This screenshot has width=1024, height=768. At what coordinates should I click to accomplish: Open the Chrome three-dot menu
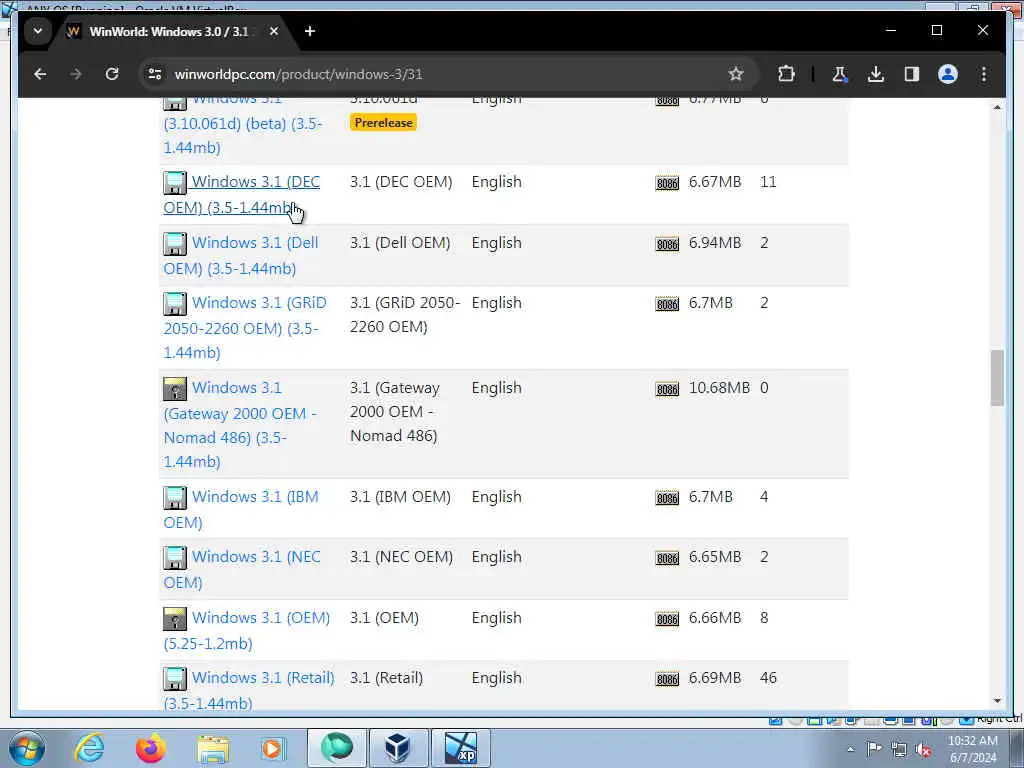click(984, 74)
